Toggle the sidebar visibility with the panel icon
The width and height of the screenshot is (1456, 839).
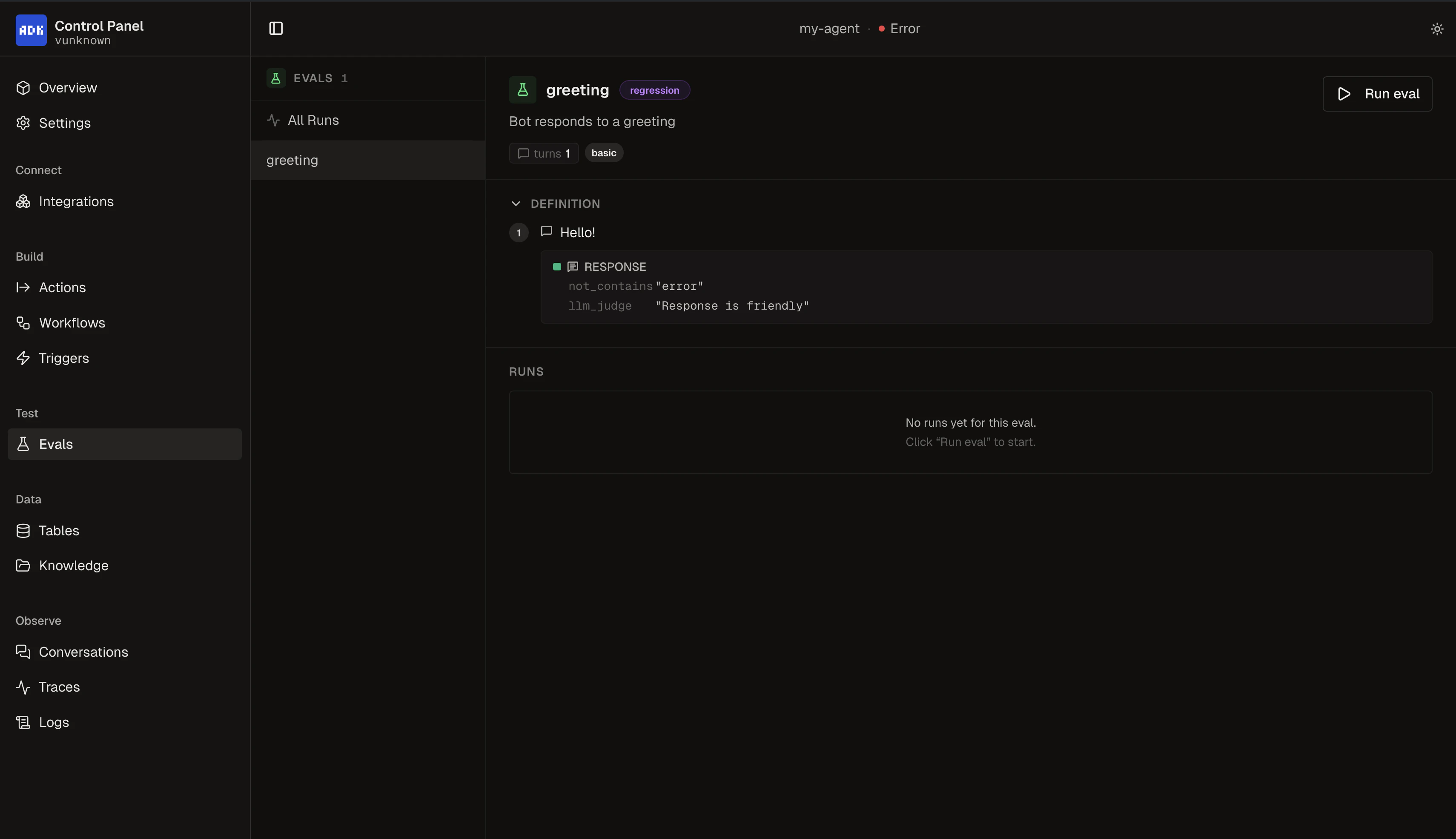tap(276, 28)
